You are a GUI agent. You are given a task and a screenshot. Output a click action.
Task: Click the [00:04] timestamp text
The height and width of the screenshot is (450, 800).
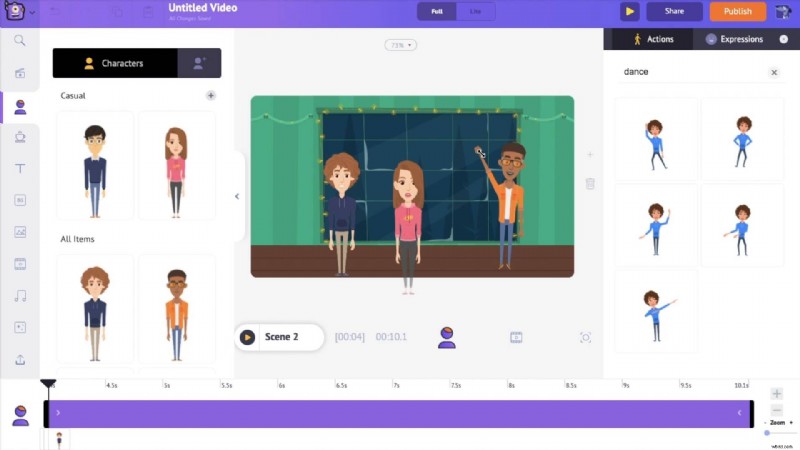pyautogui.click(x=349, y=337)
